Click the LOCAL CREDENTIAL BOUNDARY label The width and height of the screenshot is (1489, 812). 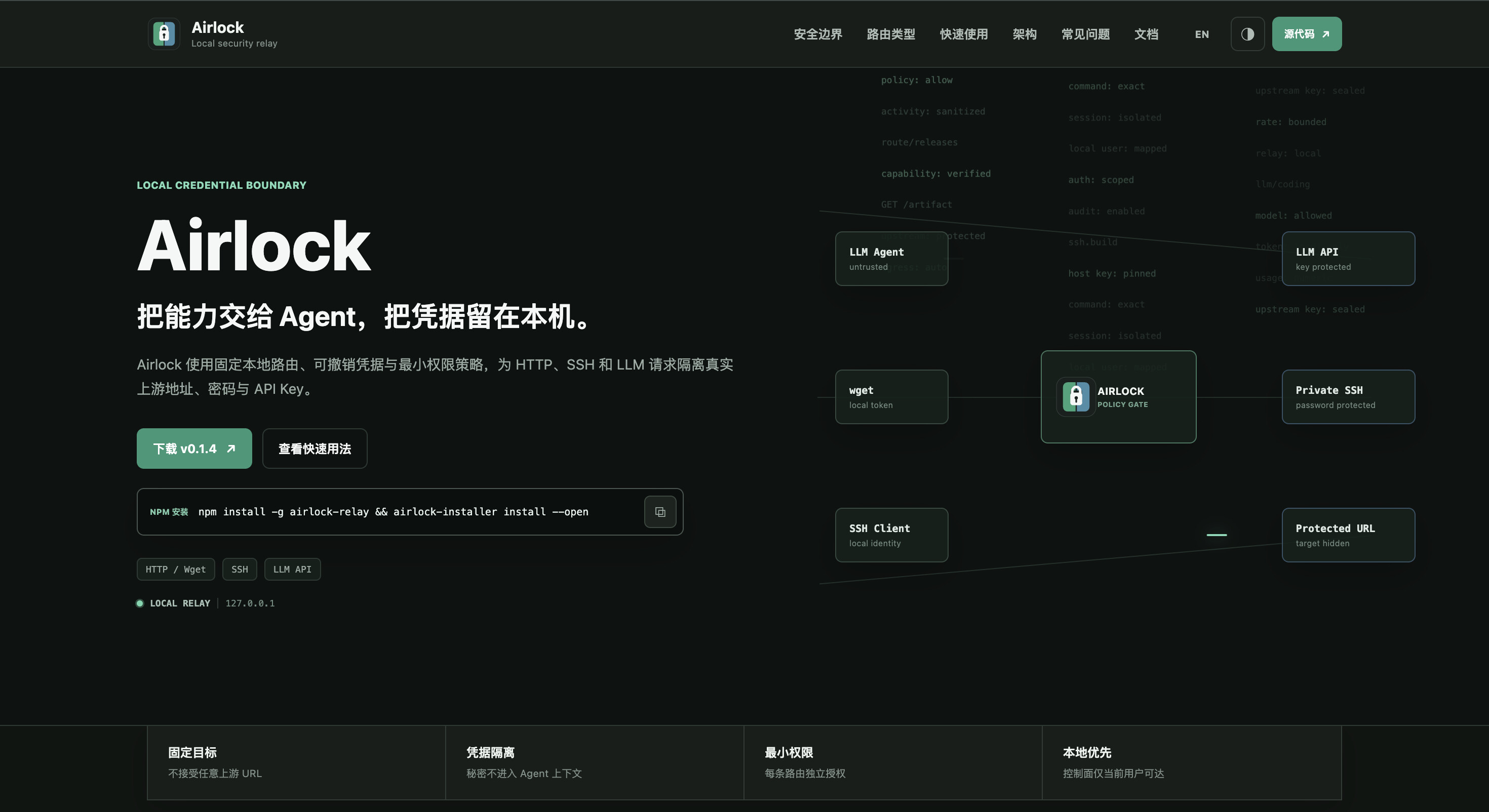point(221,185)
